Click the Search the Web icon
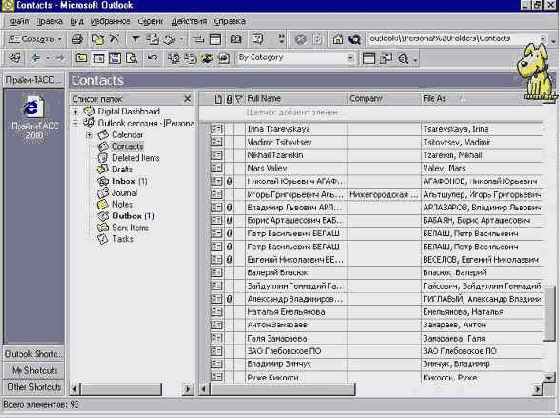This screenshot has height=418, width=560. 354,39
